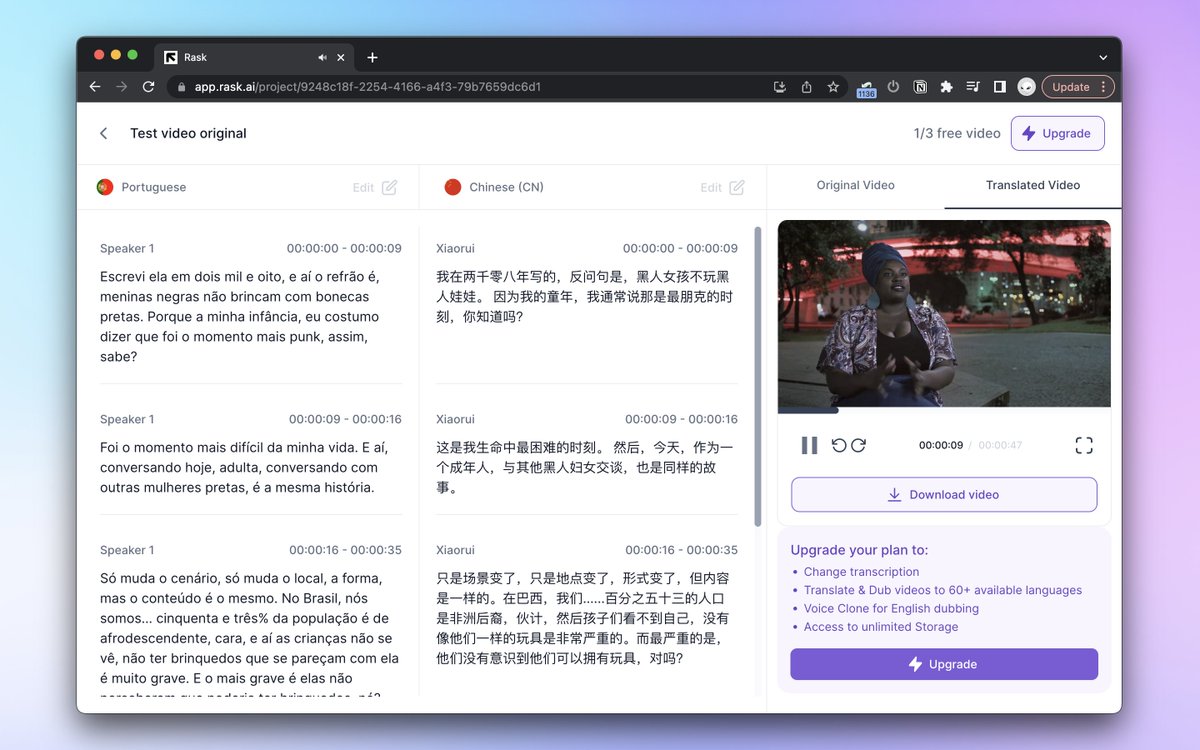Click Chinese timestamp 00:00:16 - 00:00:35
The width and height of the screenshot is (1200, 750).
(x=681, y=550)
